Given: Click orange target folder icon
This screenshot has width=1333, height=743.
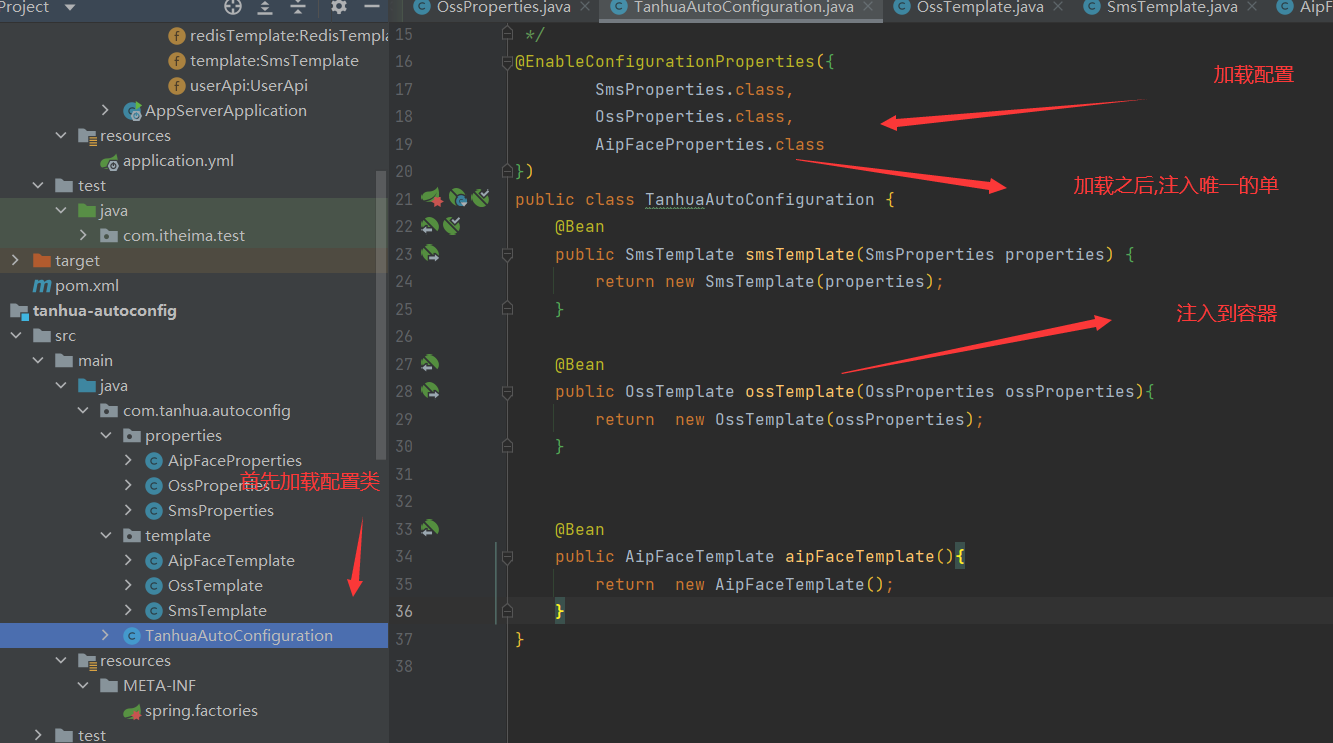Looking at the screenshot, I should pos(42,261).
